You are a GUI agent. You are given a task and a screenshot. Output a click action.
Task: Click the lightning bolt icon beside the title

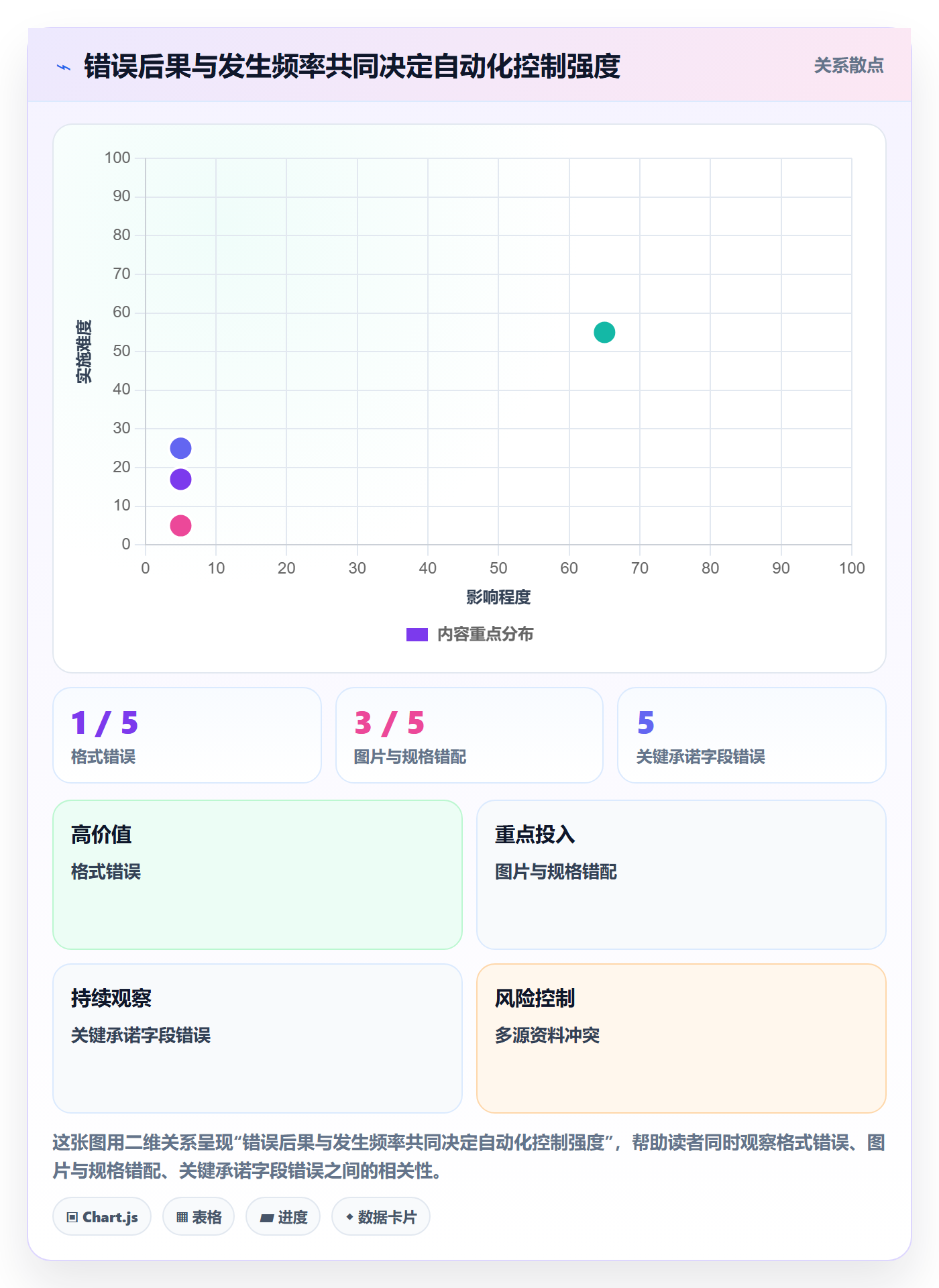point(64,67)
